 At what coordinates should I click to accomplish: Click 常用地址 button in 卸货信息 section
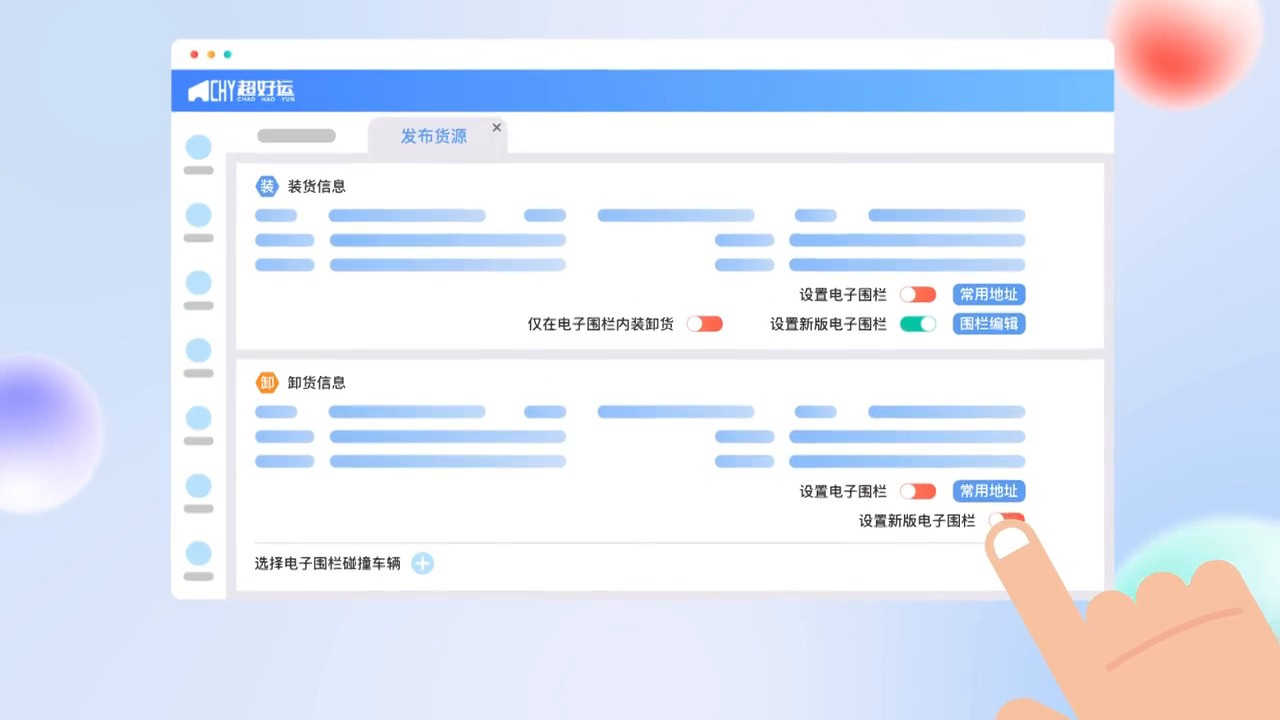[x=988, y=491]
